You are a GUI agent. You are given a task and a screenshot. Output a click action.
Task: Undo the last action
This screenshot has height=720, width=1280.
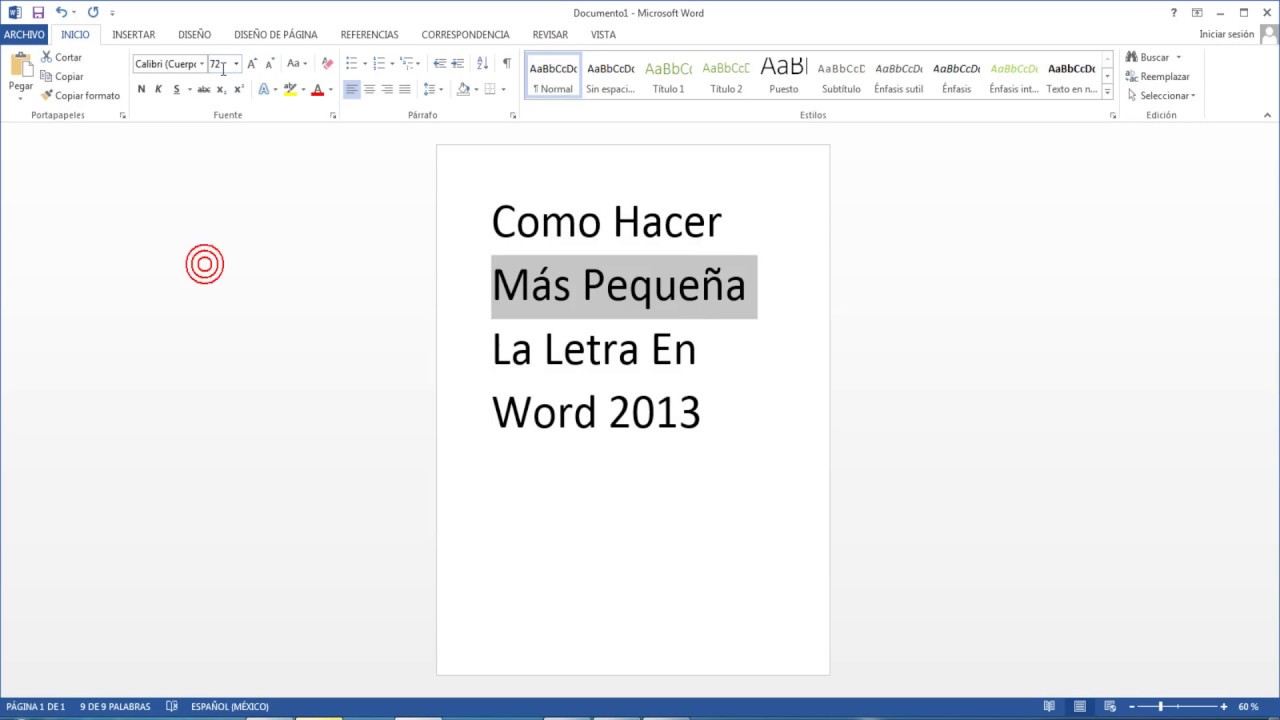[61, 13]
